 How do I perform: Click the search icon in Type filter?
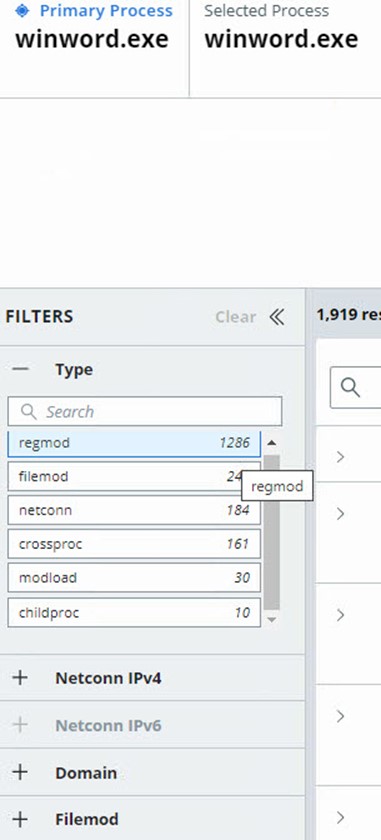(28, 411)
